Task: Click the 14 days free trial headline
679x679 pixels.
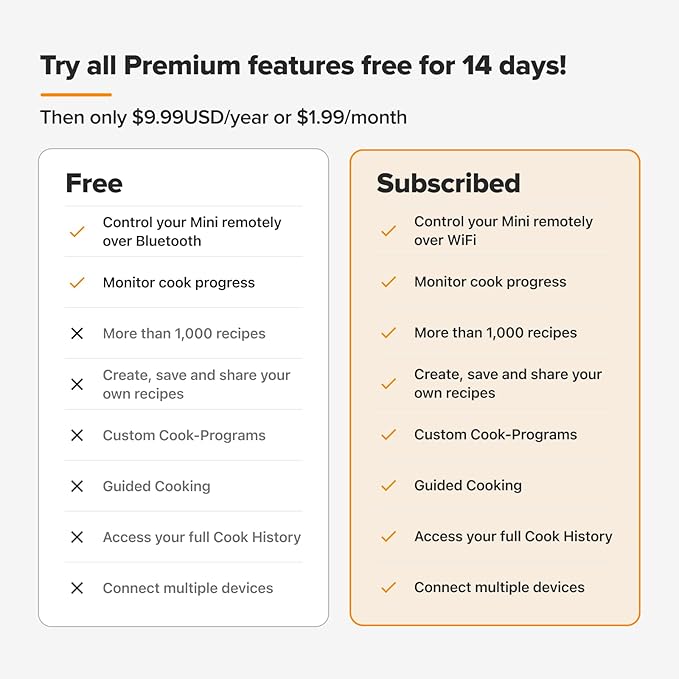Action: [x=303, y=66]
